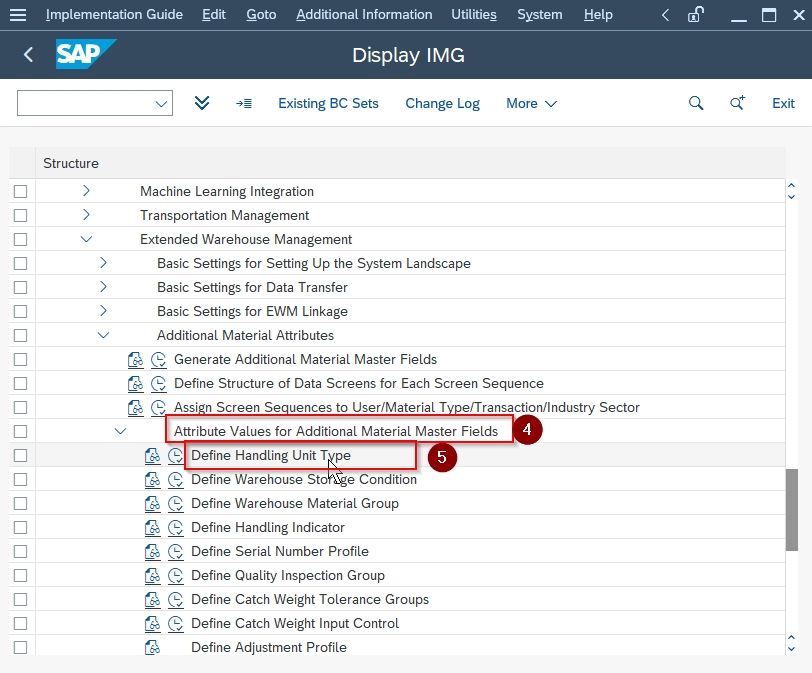Viewport: 812px width, 673px height.
Task: Expand Basic Settings for Setting Up the System Landscape
Action: 103,262
